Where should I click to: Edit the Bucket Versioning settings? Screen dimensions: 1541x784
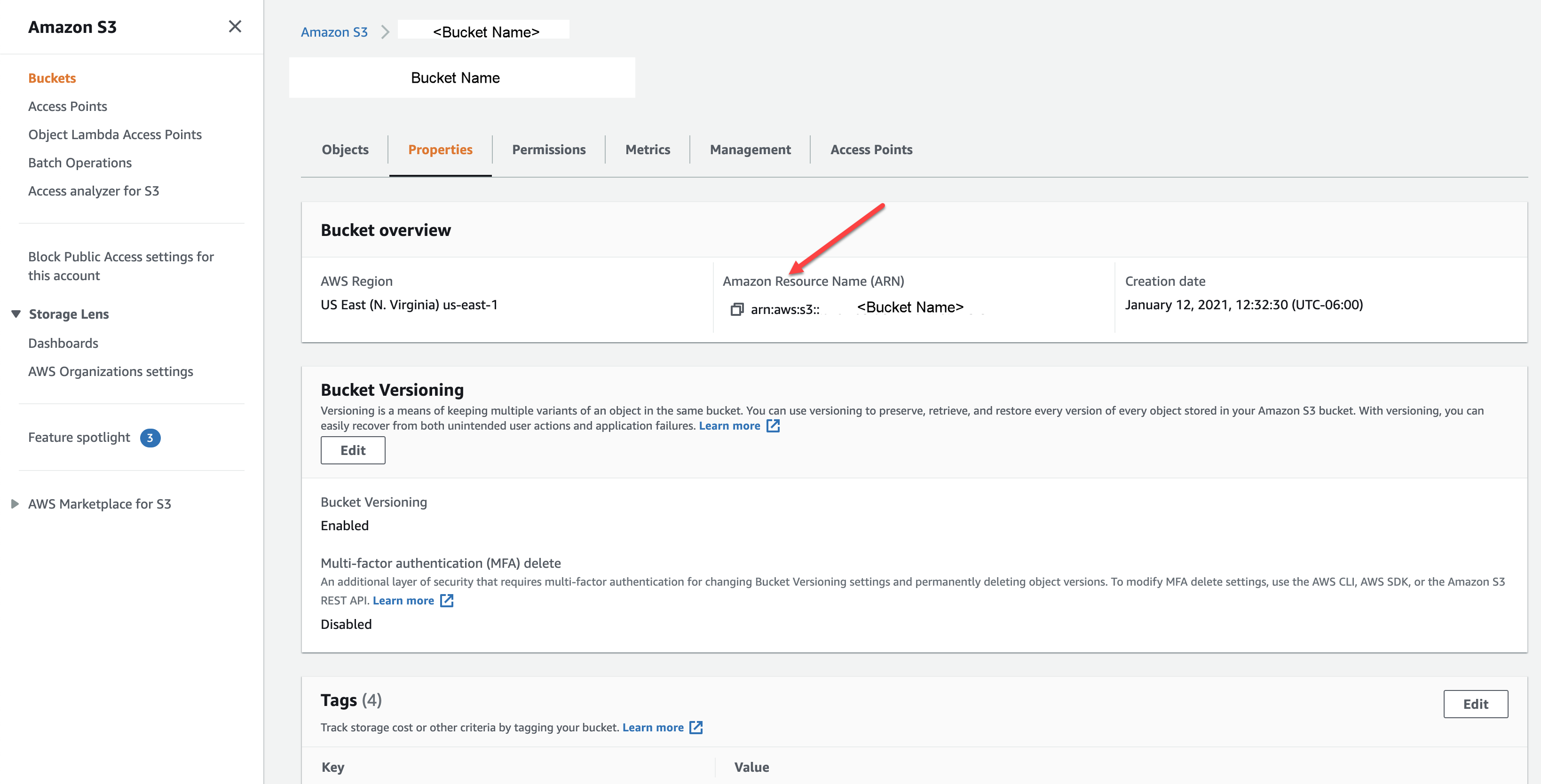(x=352, y=450)
